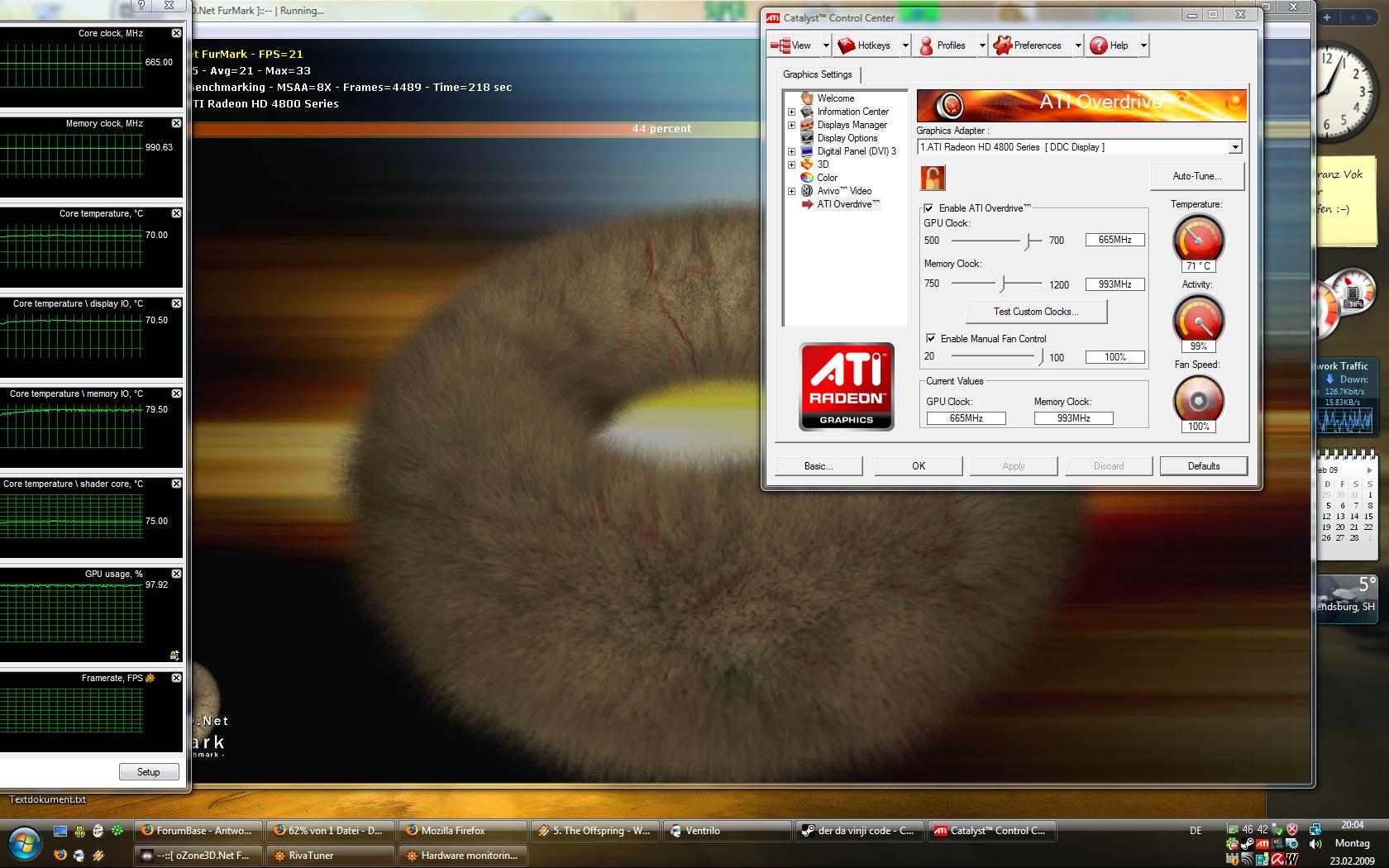This screenshot has height=868, width=1389.
Task: Click the ATI Radeon Graphics logo
Action: point(847,387)
